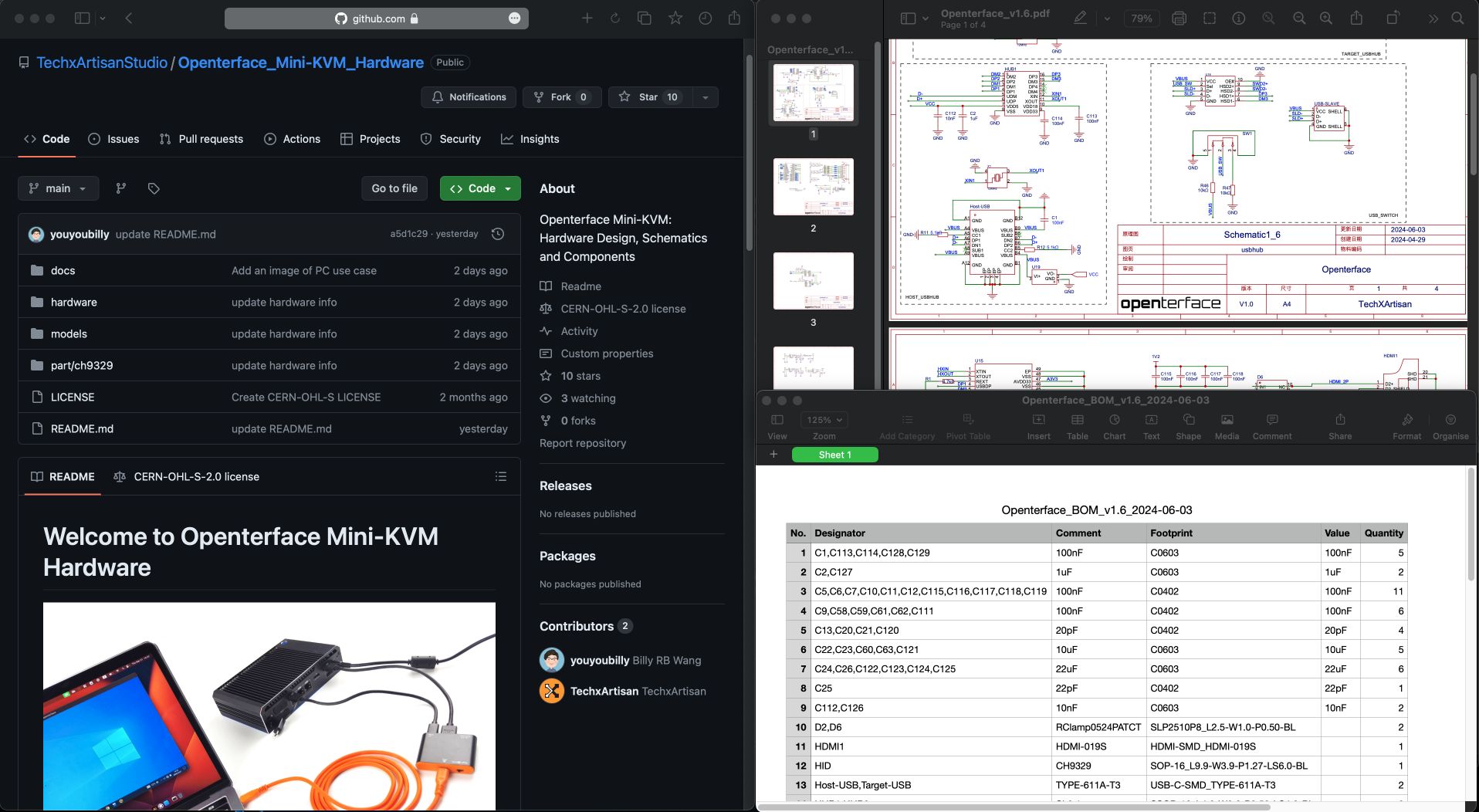The width and height of the screenshot is (1479, 812).
Task: Open the 125% zoom dropdown in Numbers
Action: [824, 420]
